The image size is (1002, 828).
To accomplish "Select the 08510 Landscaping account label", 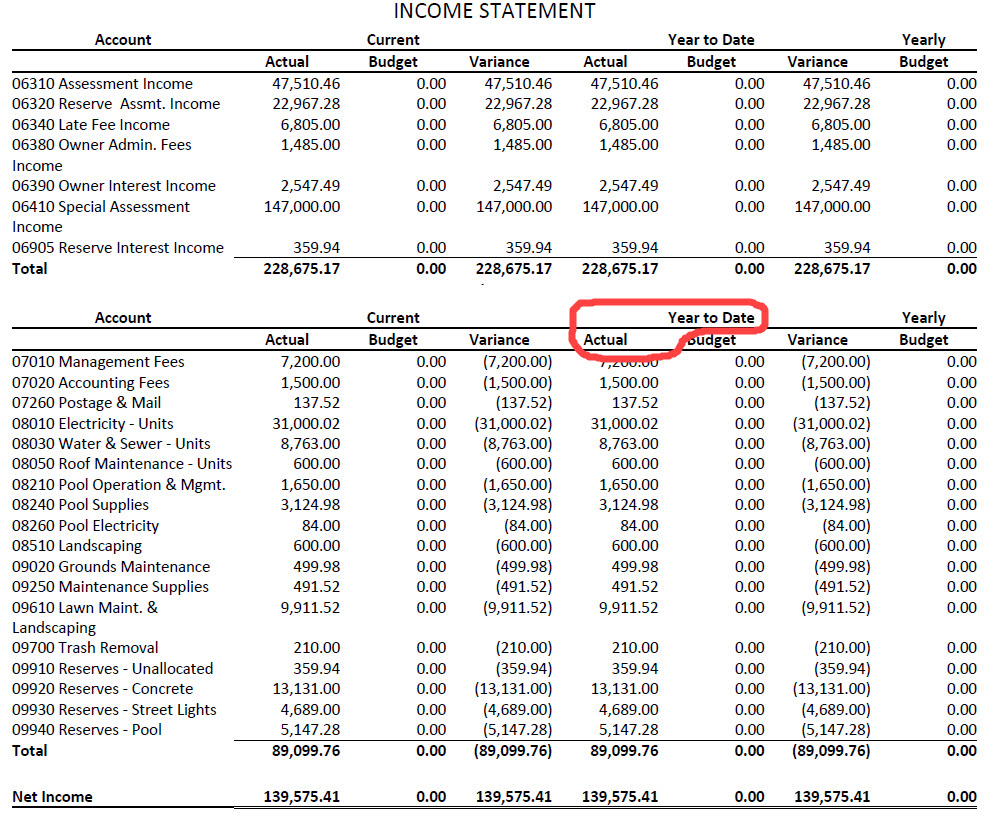I will click(77, 546).
